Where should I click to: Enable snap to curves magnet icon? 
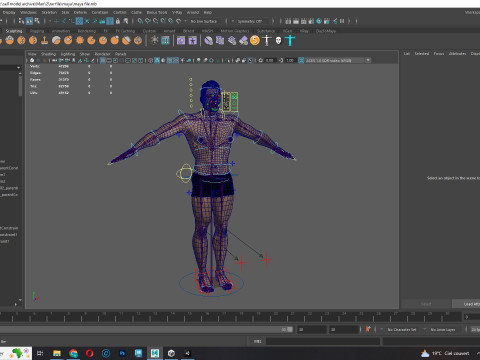pyautogui.click(x=148, y=21)
